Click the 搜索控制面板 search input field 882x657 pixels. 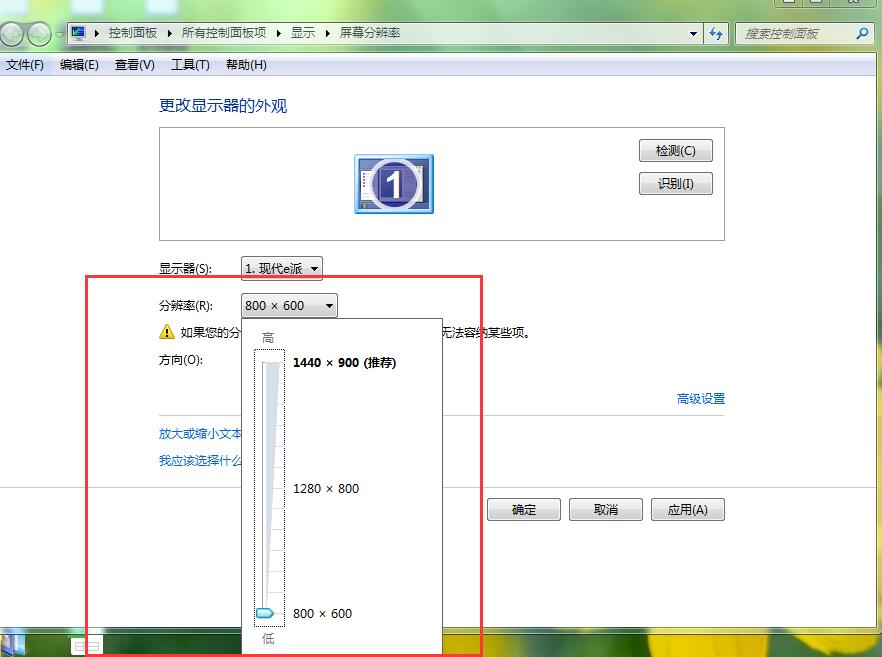(795, 33)
